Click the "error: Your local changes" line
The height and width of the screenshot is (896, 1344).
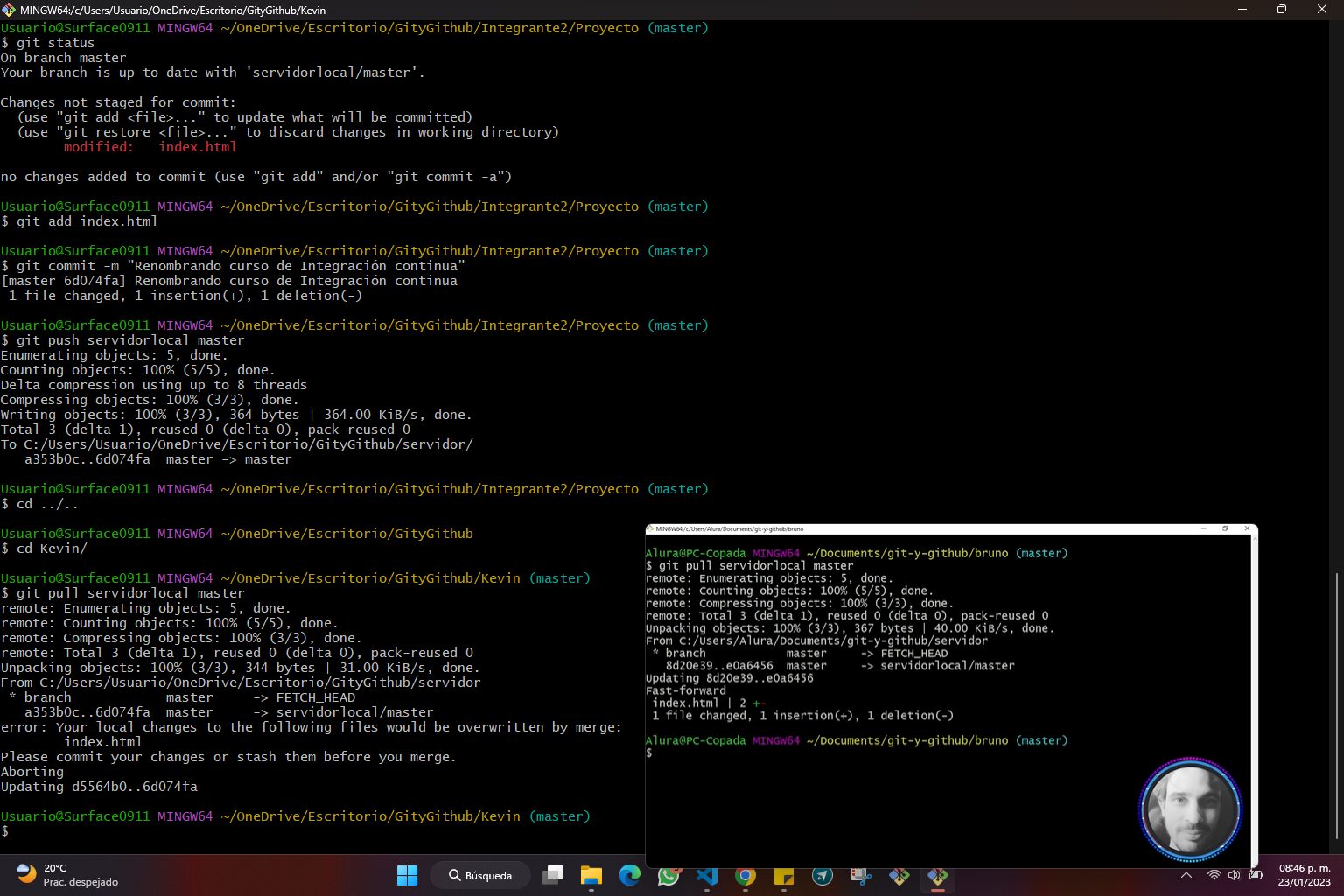[x=311, y=727]
